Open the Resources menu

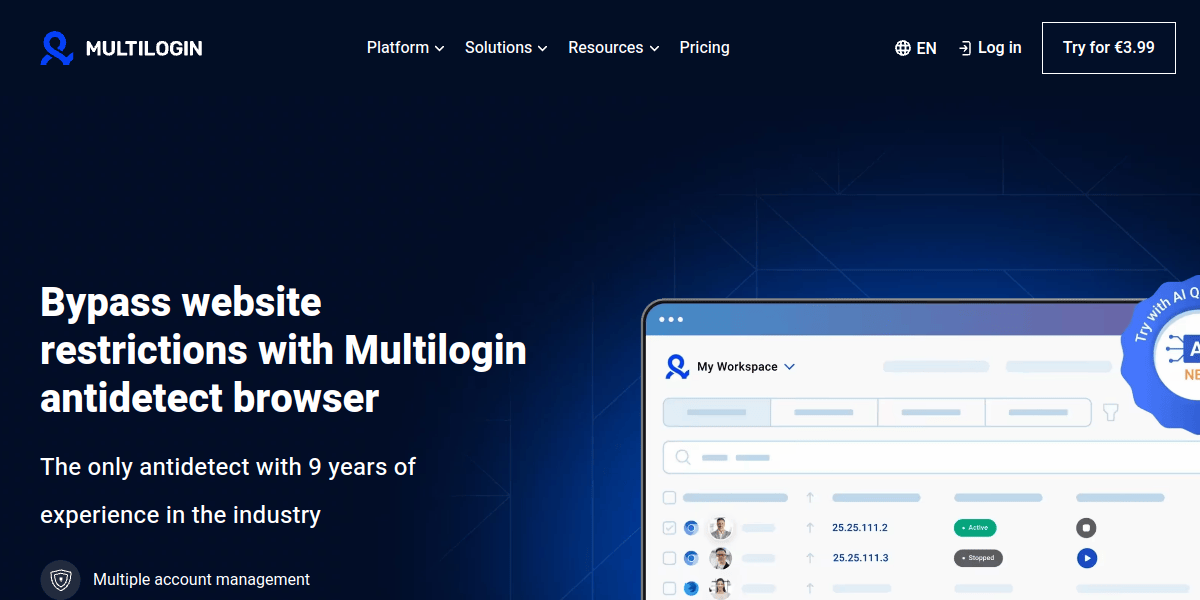(x=613, y=48)
